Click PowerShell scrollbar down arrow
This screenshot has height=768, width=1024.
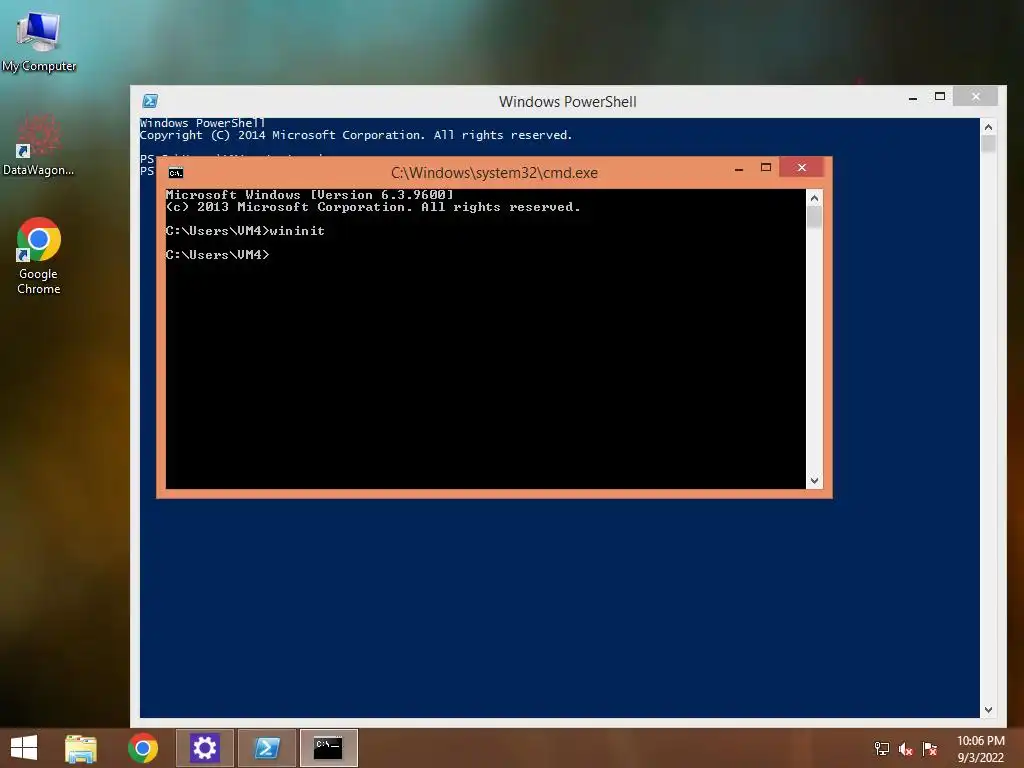coord(988,710)
